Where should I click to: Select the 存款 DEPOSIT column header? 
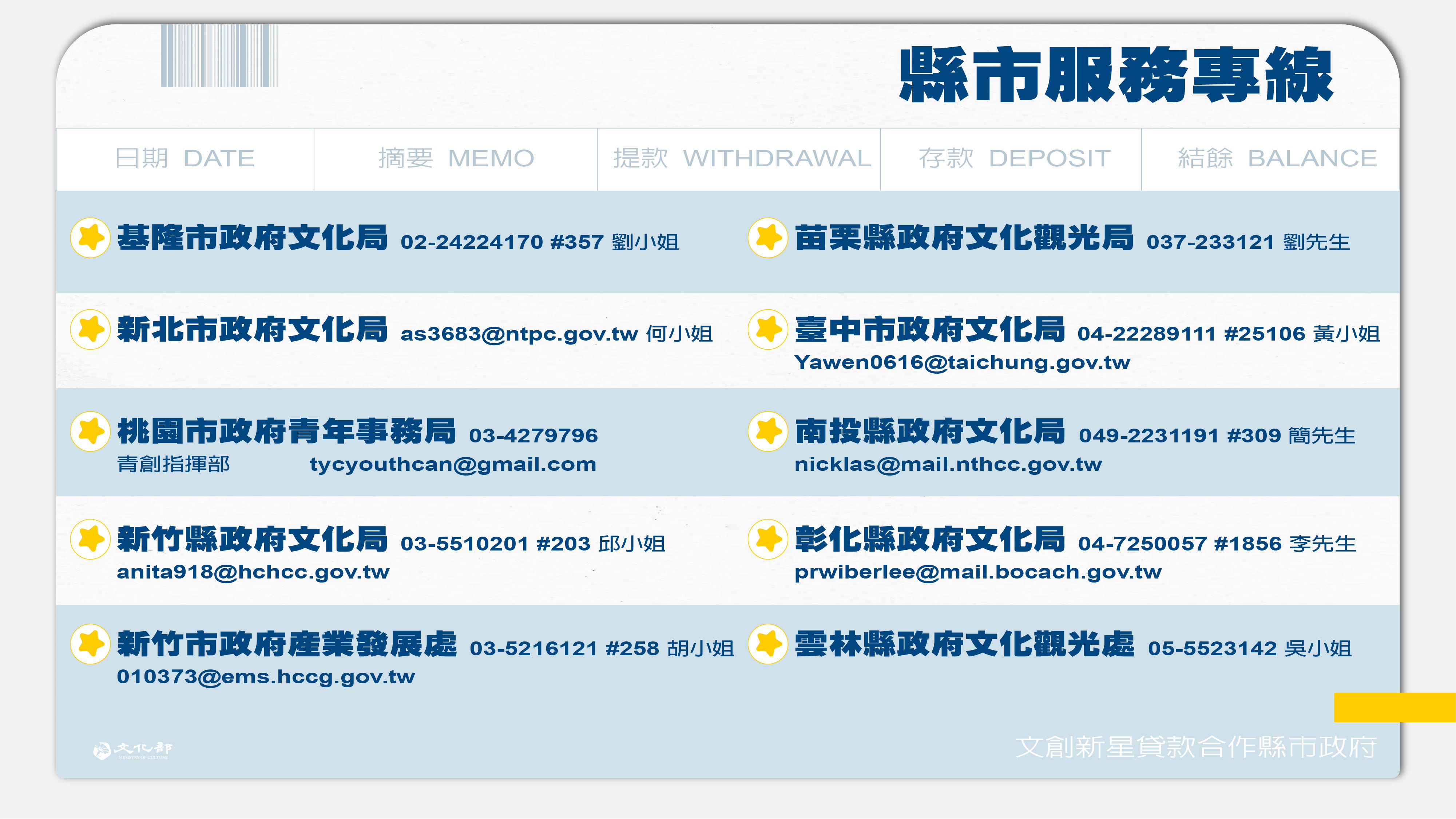pos(1011,159)
